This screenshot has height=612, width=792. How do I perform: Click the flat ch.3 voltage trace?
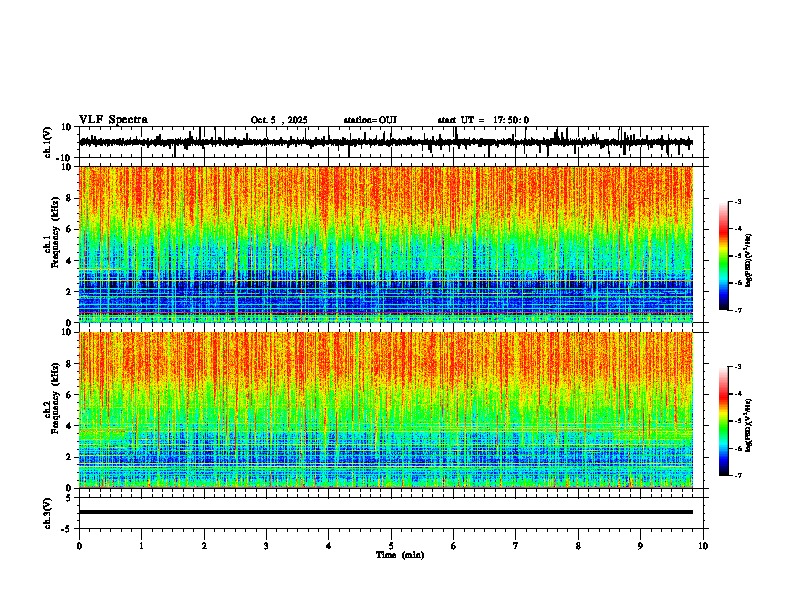[x=386, y=512]
